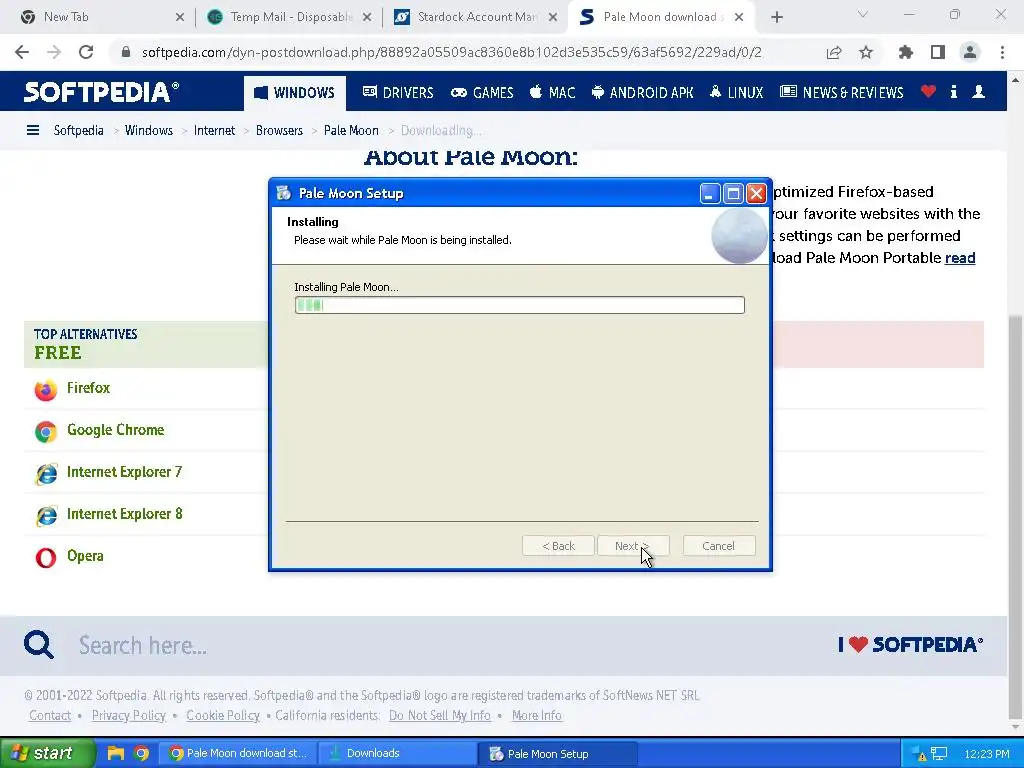
Task: Click the installation progress bar
Action: [519, 305]
